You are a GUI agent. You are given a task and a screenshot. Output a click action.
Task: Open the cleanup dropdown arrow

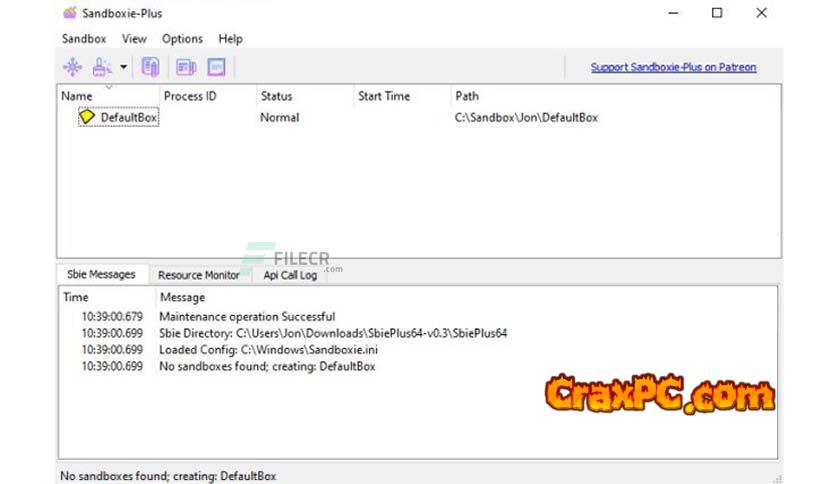click(123, 67)
